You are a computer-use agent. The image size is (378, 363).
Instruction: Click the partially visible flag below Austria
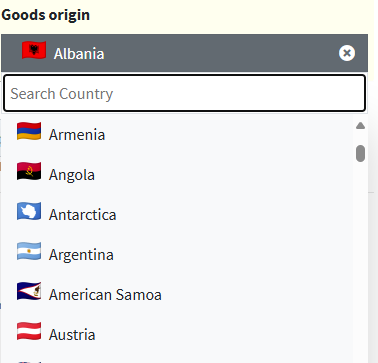(x=29, y=362)
